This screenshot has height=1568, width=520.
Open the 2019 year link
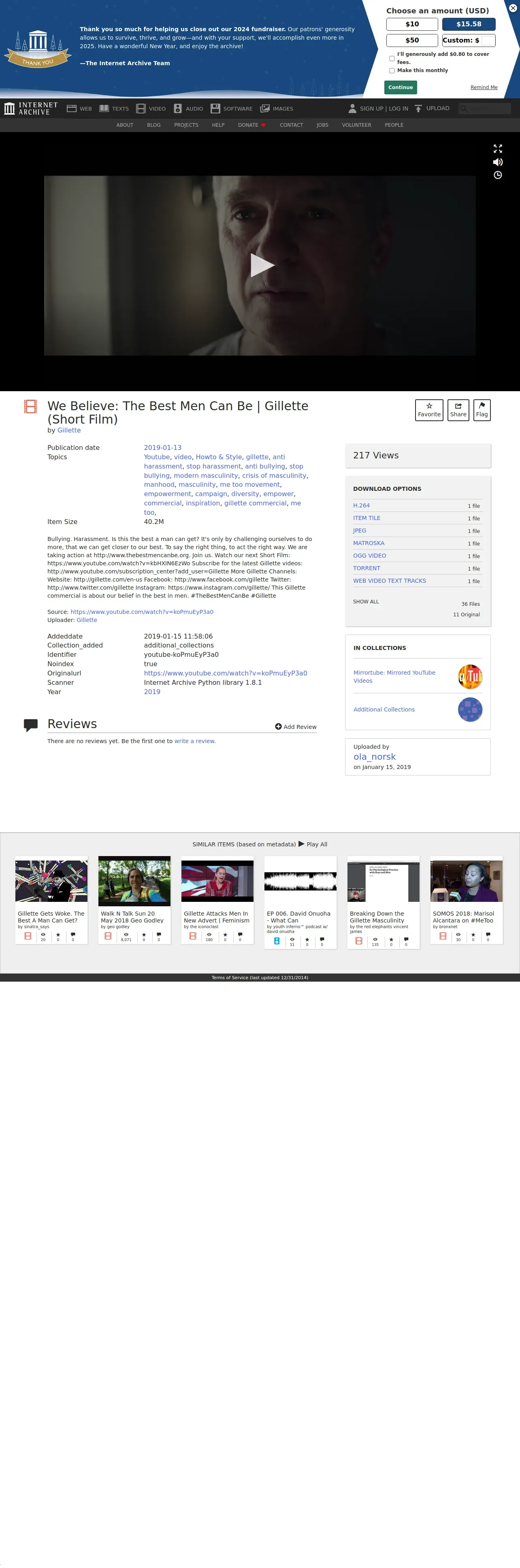pyautogui.click(x=152, y=692)
